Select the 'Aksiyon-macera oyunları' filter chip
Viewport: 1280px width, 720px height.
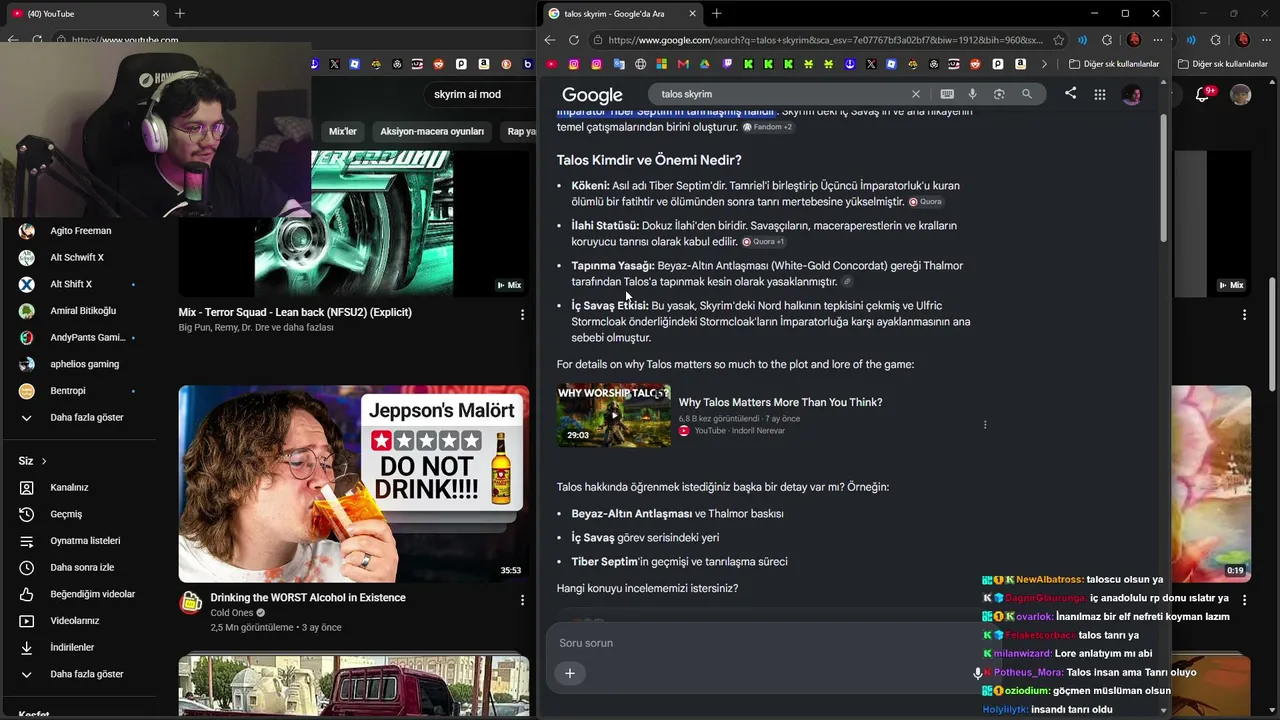[432, 131]
